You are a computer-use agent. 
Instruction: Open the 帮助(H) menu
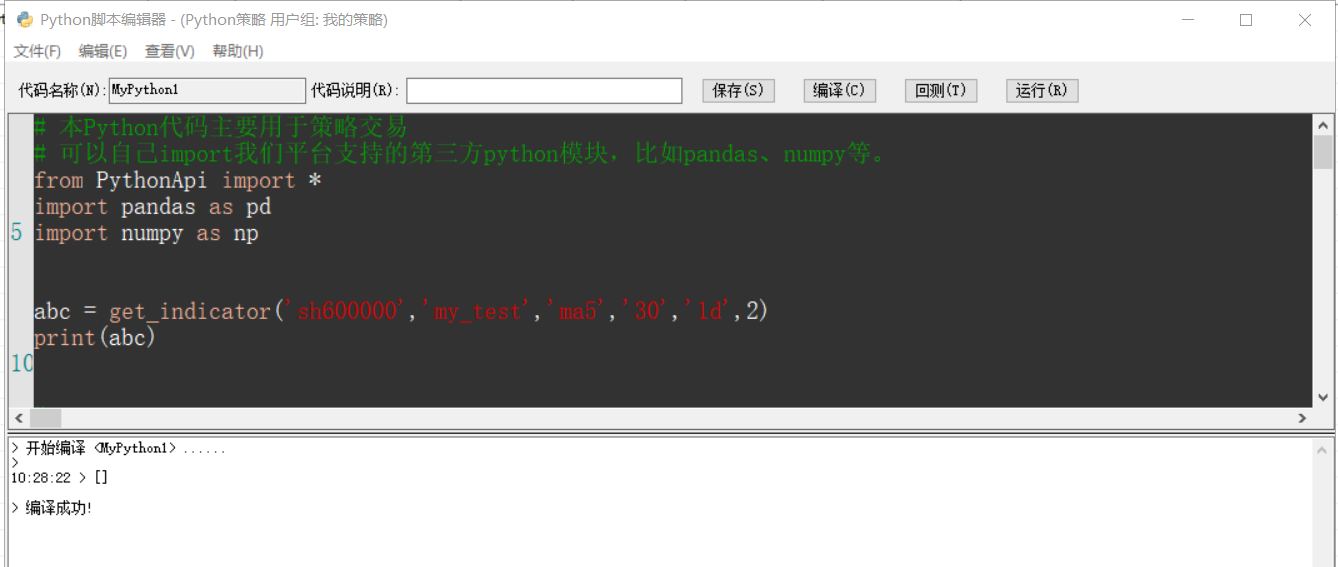238,51
